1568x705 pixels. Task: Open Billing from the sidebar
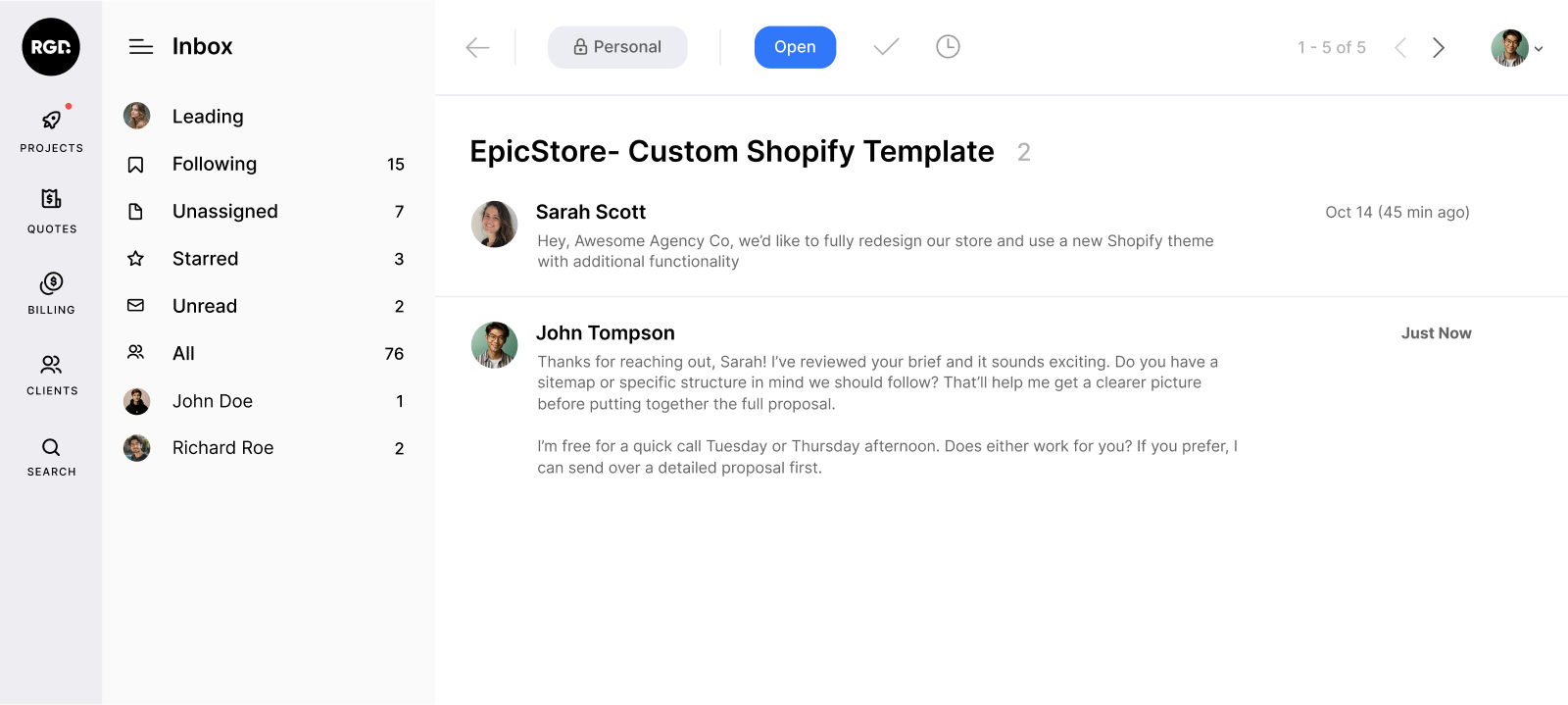[51, 292]
